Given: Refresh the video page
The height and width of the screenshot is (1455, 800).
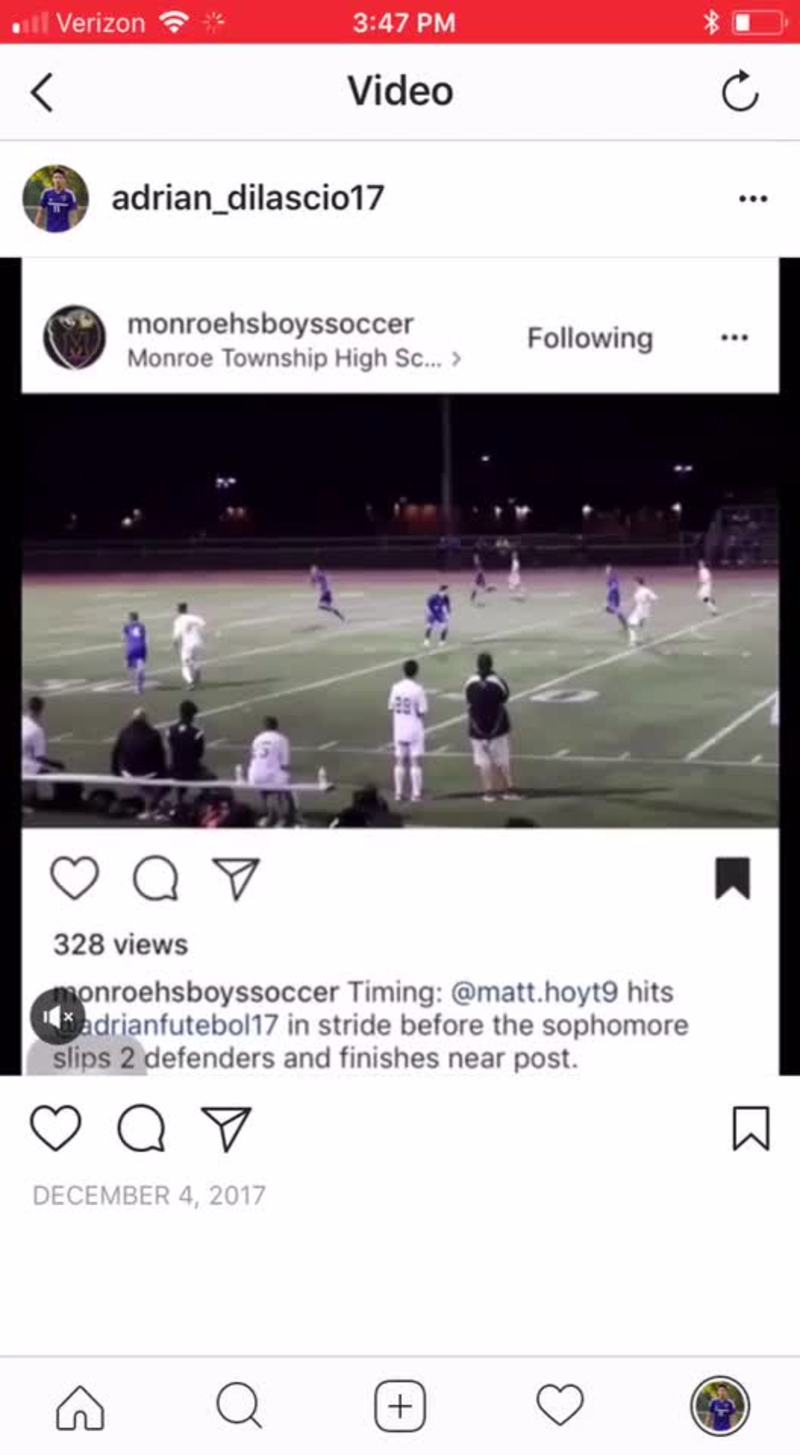Looking at the screenshot, I should (740, 92).
